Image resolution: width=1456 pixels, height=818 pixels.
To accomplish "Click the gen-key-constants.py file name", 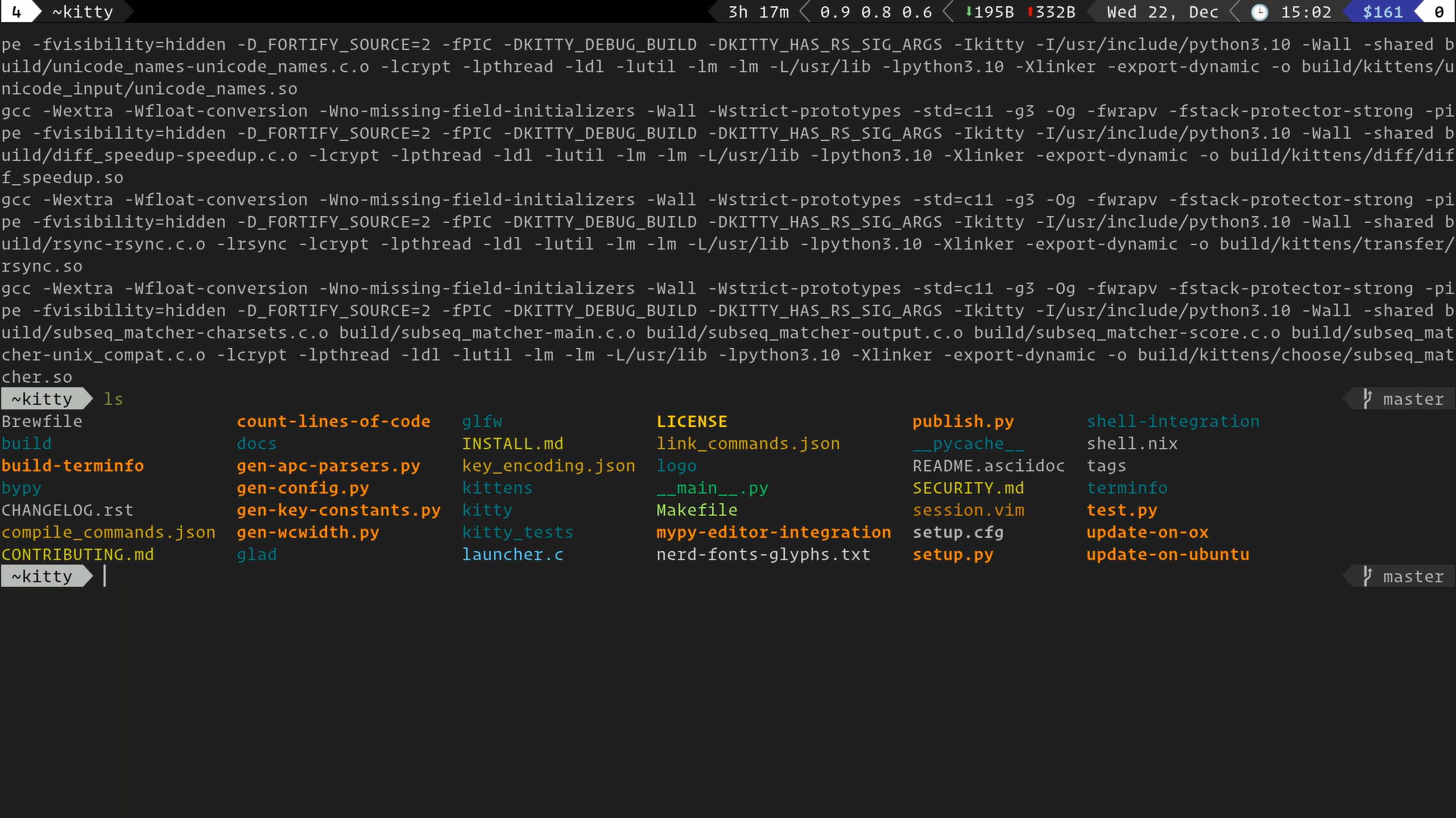I will point(338,510).
